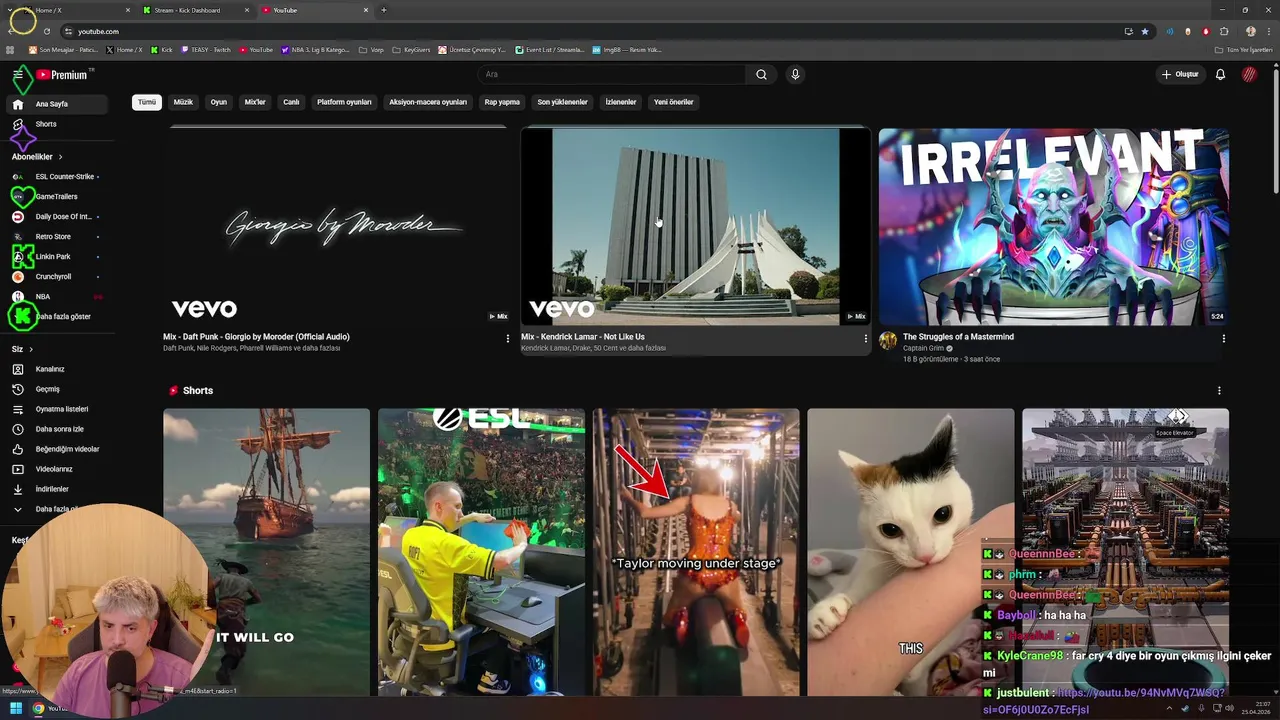The image size is (1280, 720).
Task: Open three-dot menu for Daft Punk mix
Action: tap(507, 339)
